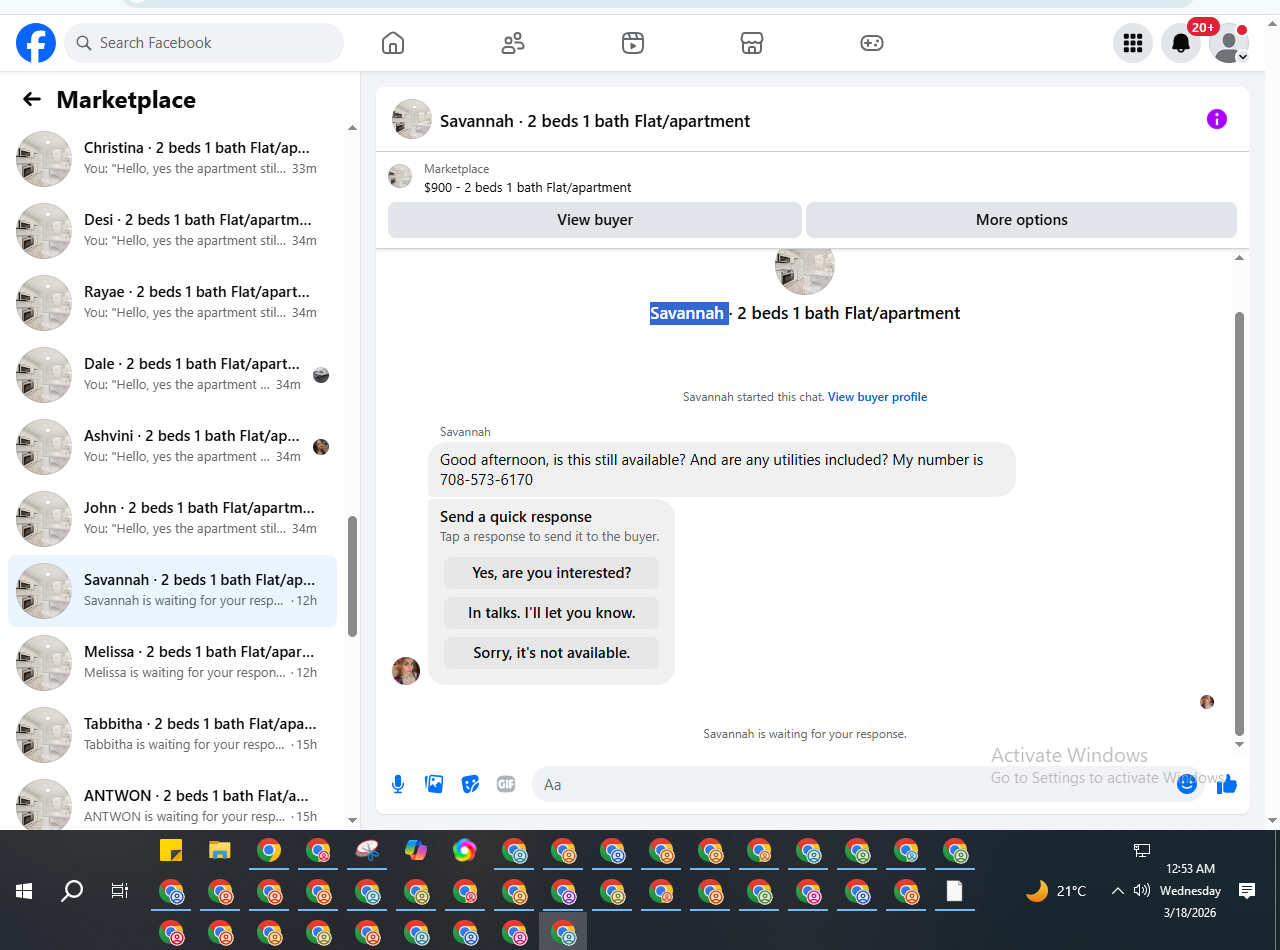Image resolution: width=1280 pixels, height=950 pixels.
Task: Send quick response "Yes, are you interested?"
Action: click(552, 573)
